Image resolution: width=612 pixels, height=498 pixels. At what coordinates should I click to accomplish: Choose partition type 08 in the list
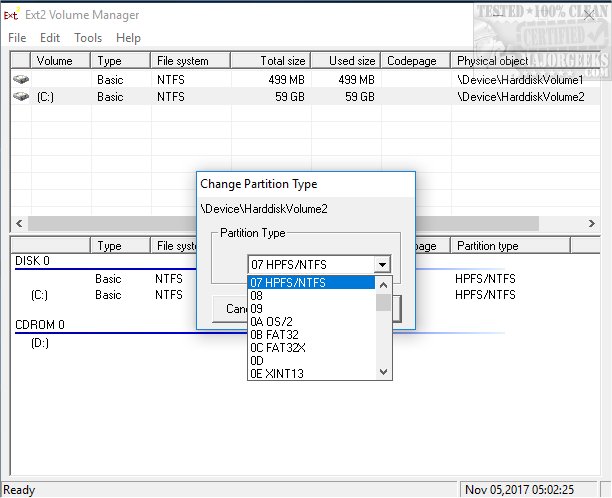[x=311, y=295]
